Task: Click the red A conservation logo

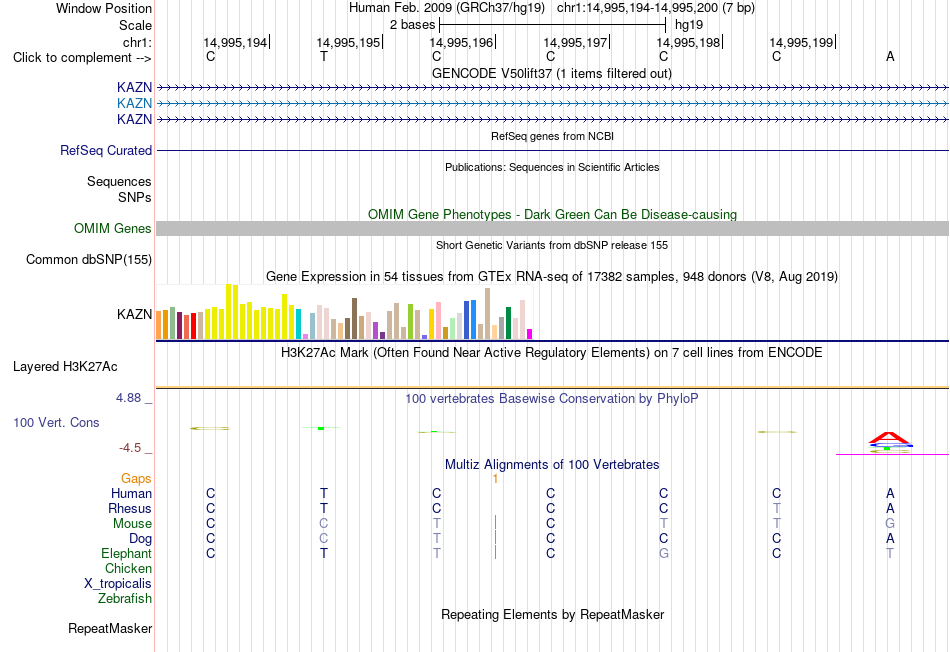Action: (889, 438)
